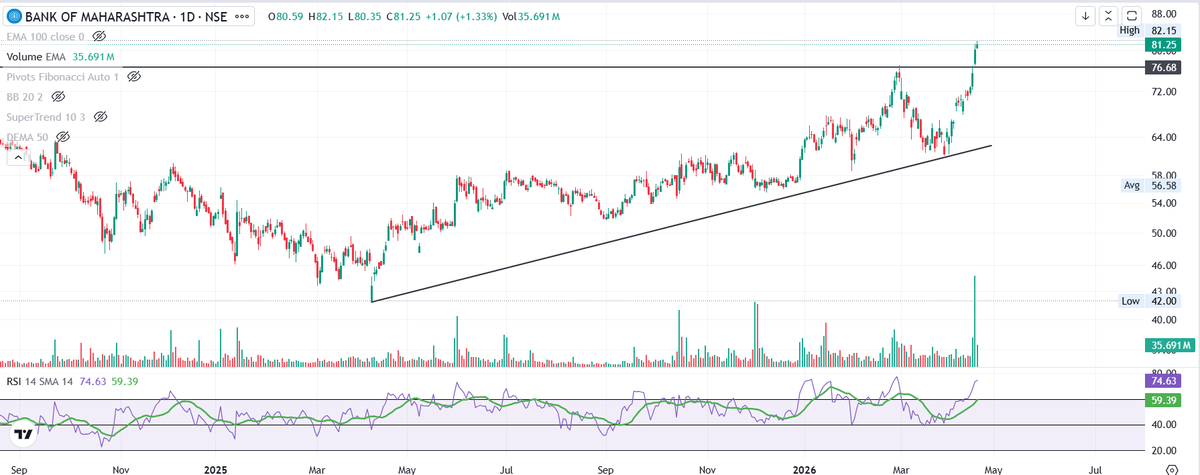The height and width of the screenshot is (475, 1200).
Task: Click the SuperTrend 10 3 label
Action: (46, 116)
